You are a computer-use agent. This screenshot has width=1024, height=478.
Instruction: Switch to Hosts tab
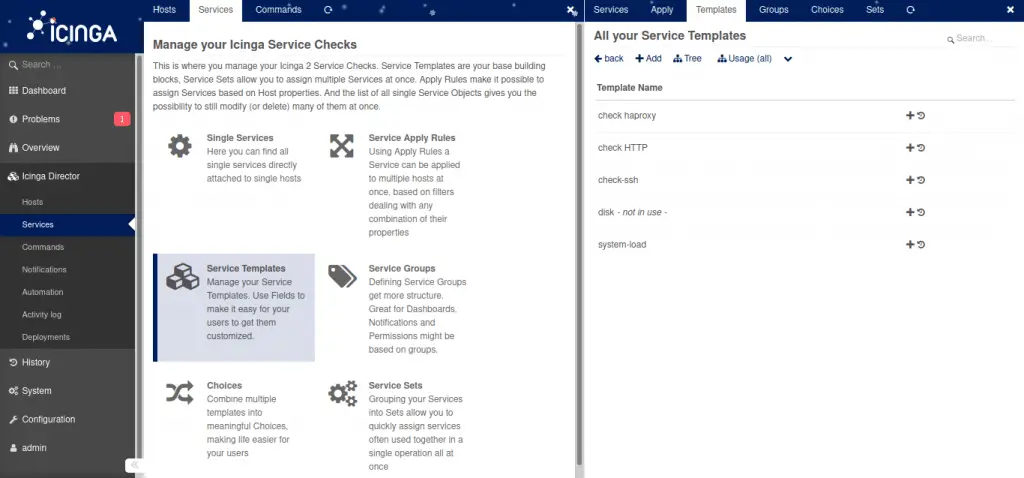(x=164, y=10)
